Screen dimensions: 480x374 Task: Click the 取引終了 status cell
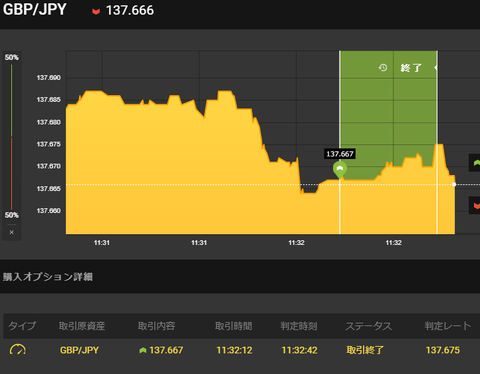[x=365, y=350]
